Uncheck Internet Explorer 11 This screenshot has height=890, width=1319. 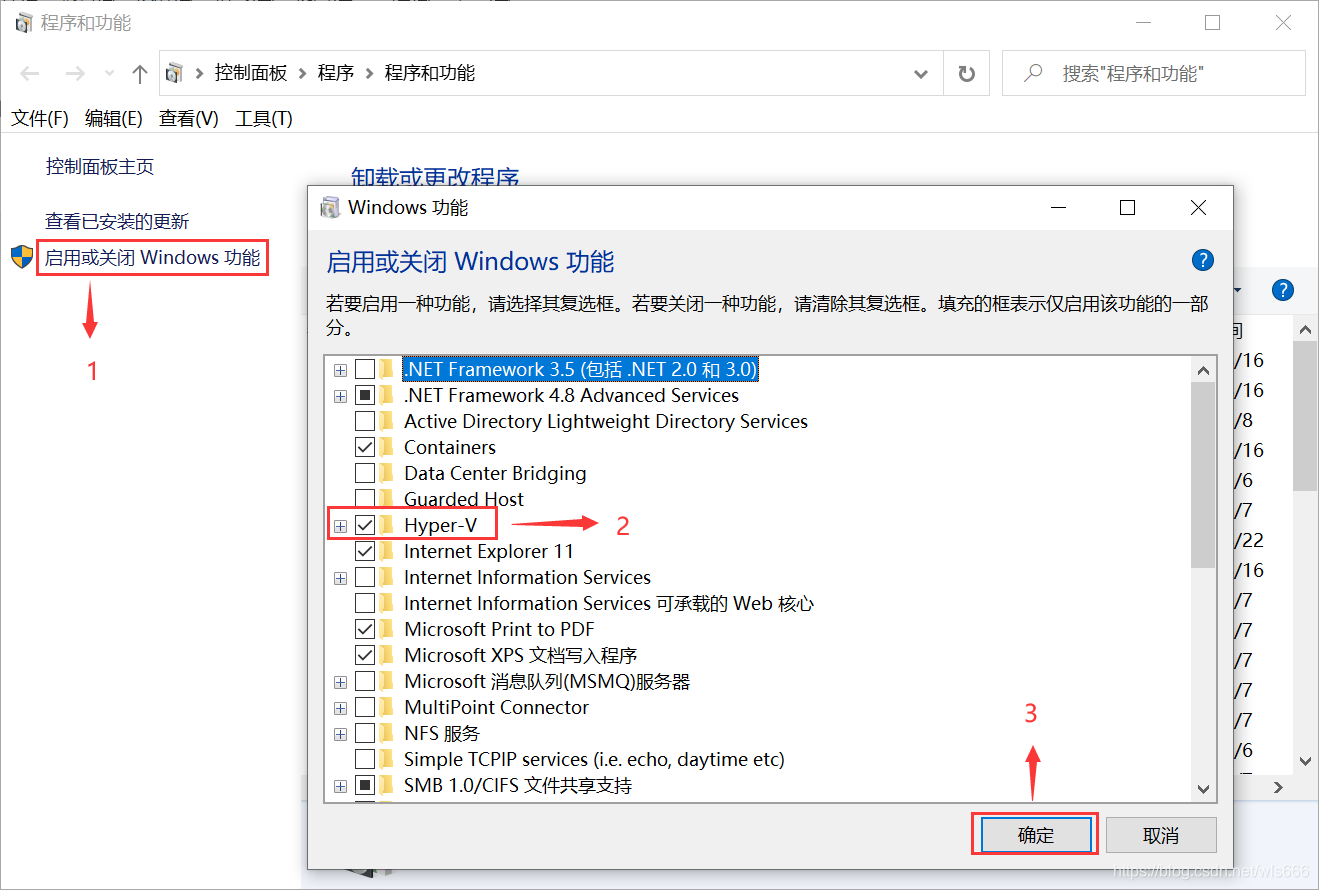[365, 551]
